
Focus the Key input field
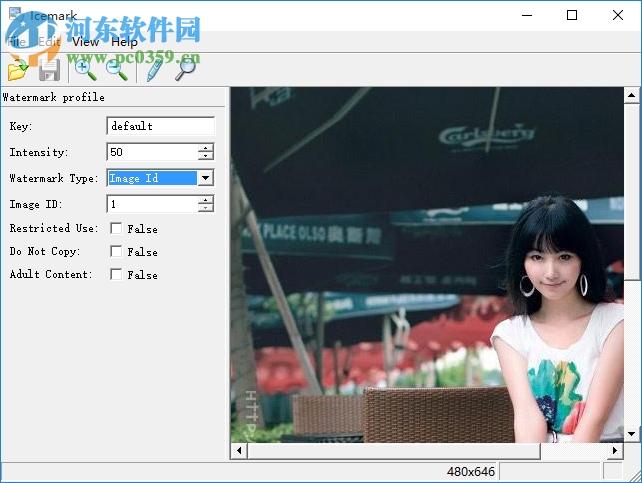160,126
